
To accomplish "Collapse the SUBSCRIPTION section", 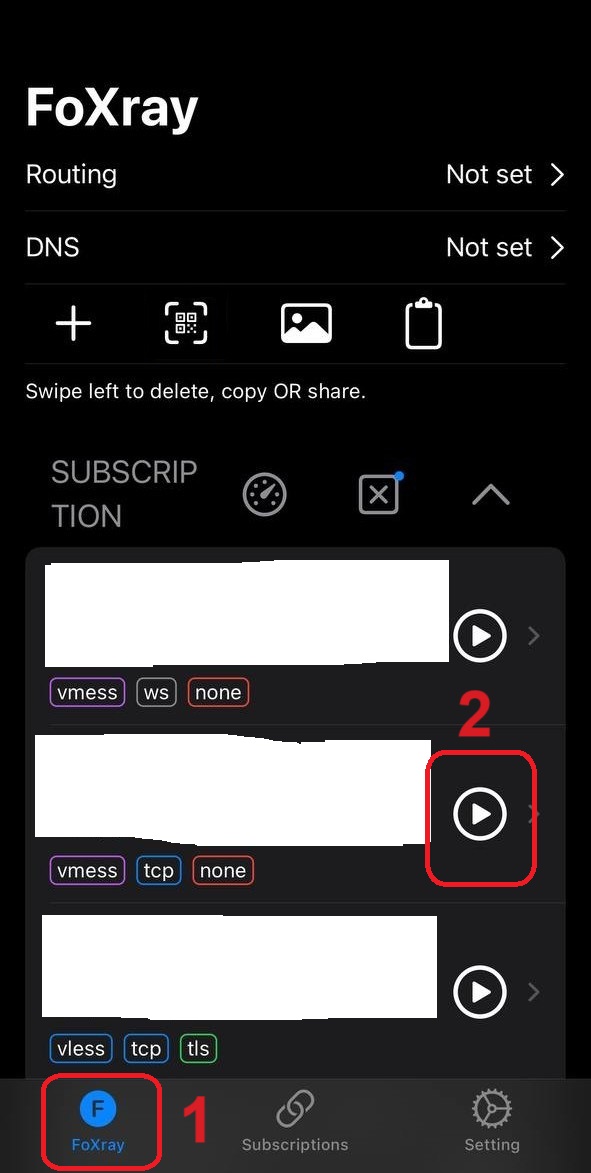I will click(491, 494).
